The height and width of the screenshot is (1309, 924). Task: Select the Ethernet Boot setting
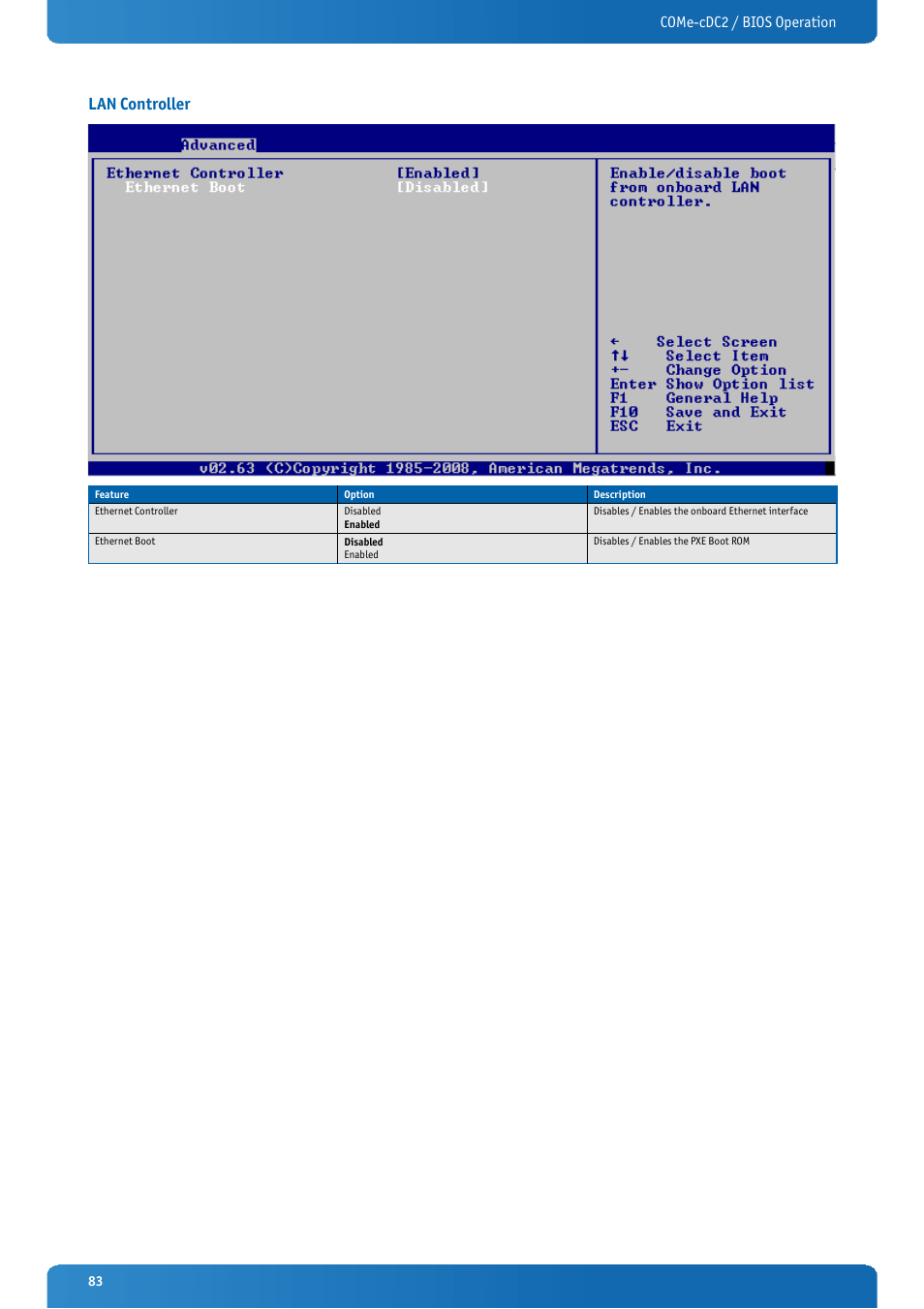click(x=185, y=188)
